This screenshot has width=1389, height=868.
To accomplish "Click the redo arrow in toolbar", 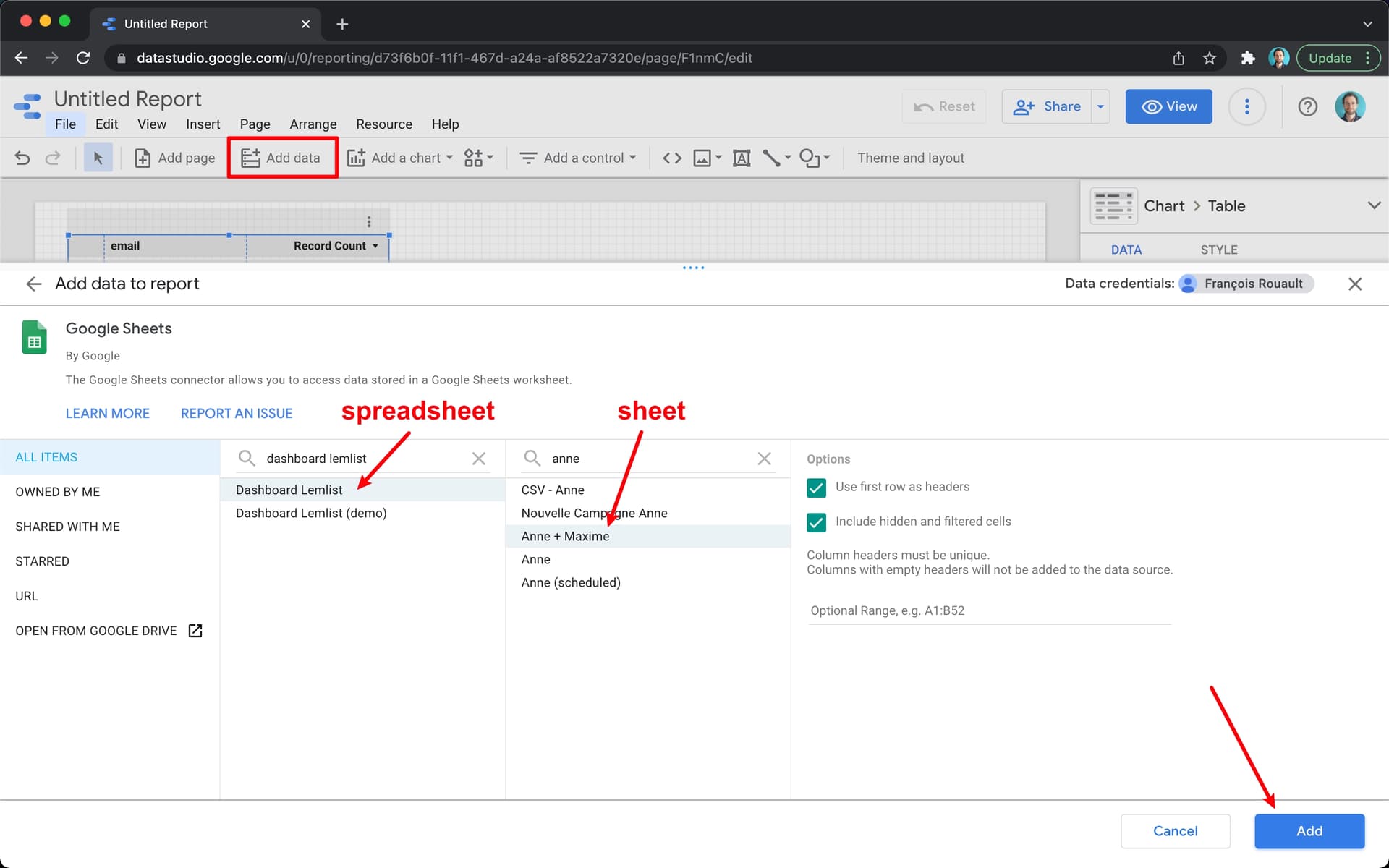I will [x=53, y=158].
